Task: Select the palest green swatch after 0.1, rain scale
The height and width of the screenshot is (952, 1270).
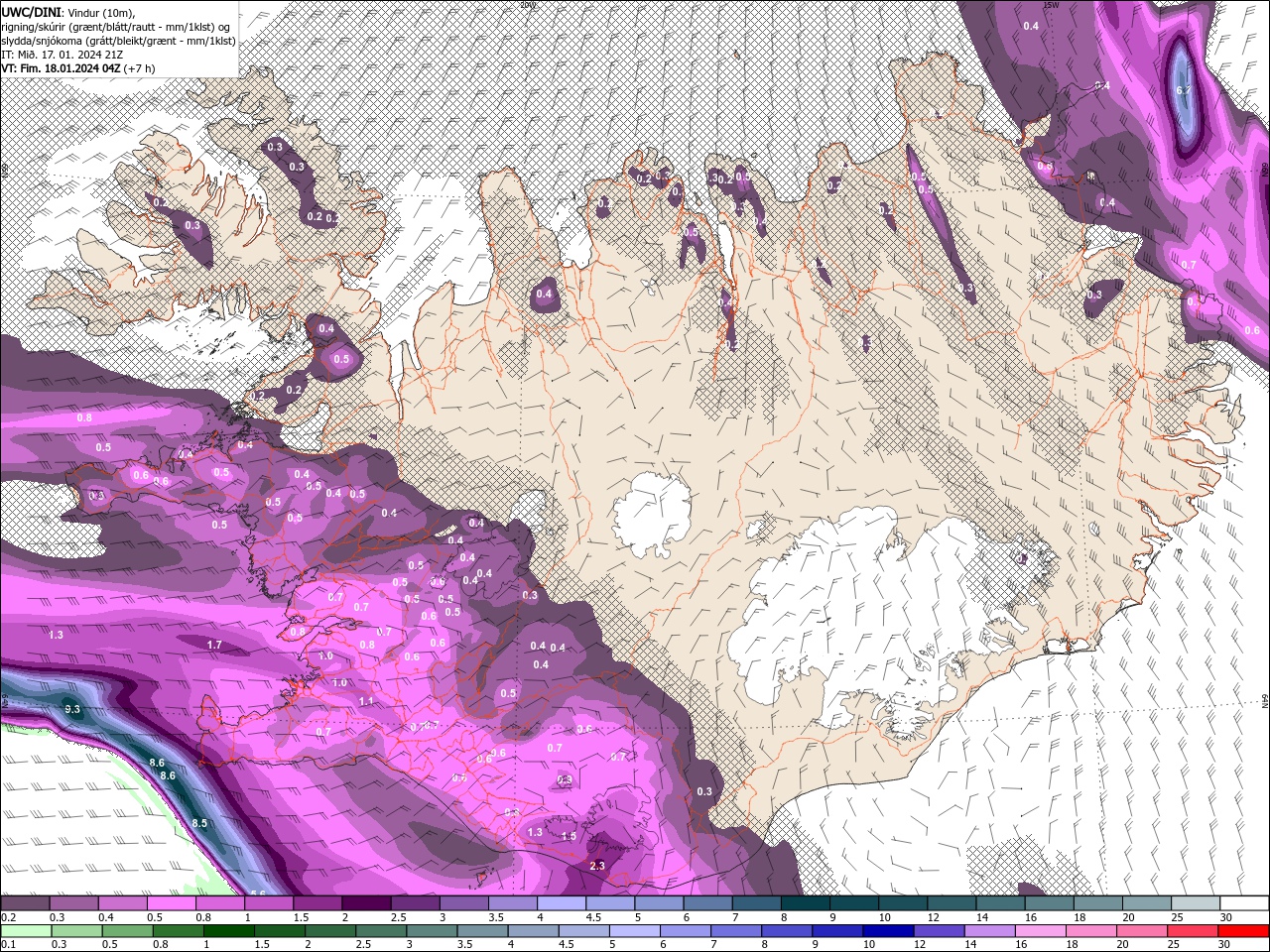Action: tap(27, 930)
